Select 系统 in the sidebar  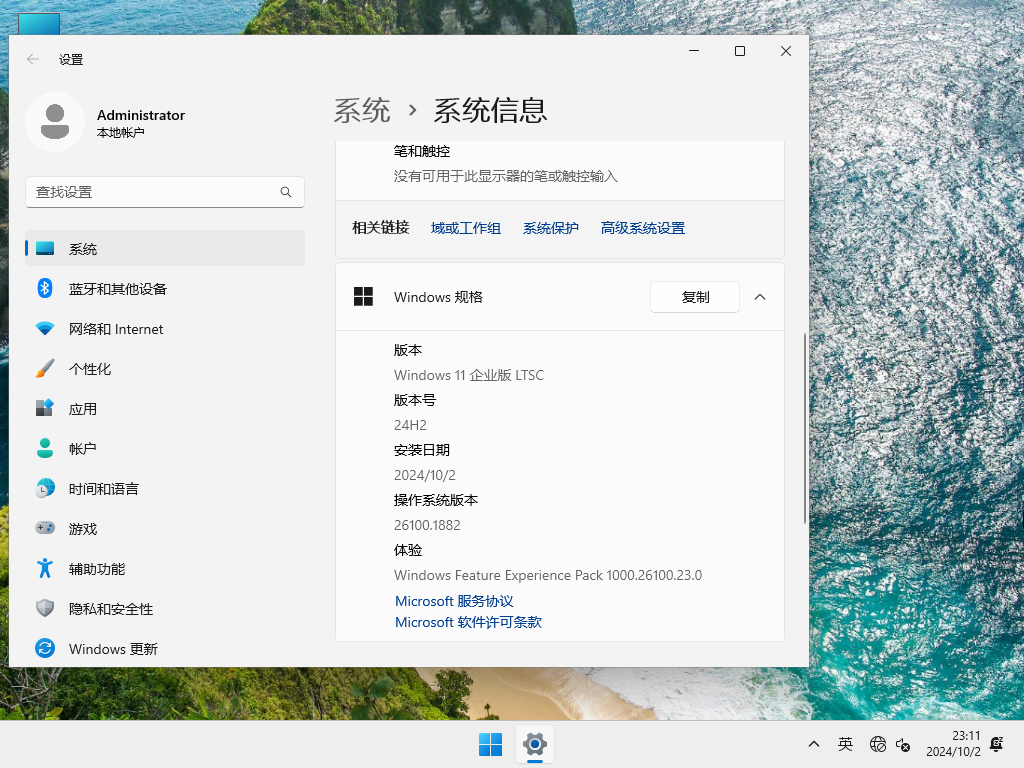165,248
